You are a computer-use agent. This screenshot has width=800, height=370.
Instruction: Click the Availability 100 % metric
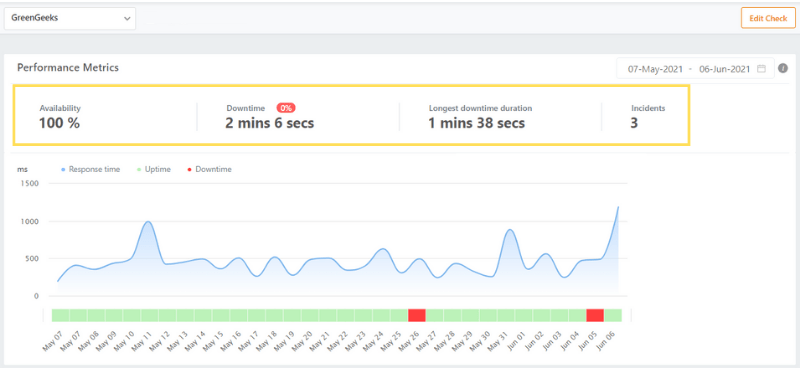(x=59, y=123)
